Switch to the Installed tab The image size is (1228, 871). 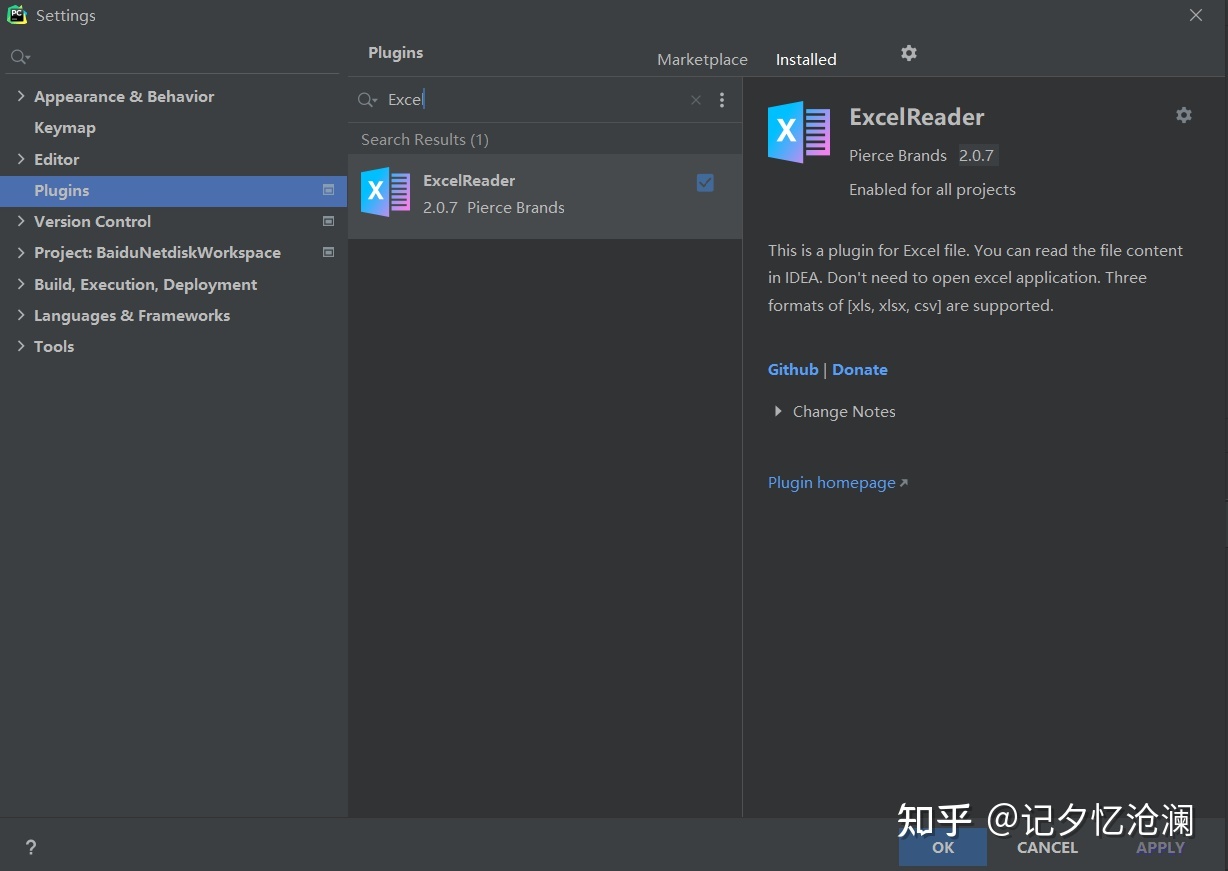point(806,59)
